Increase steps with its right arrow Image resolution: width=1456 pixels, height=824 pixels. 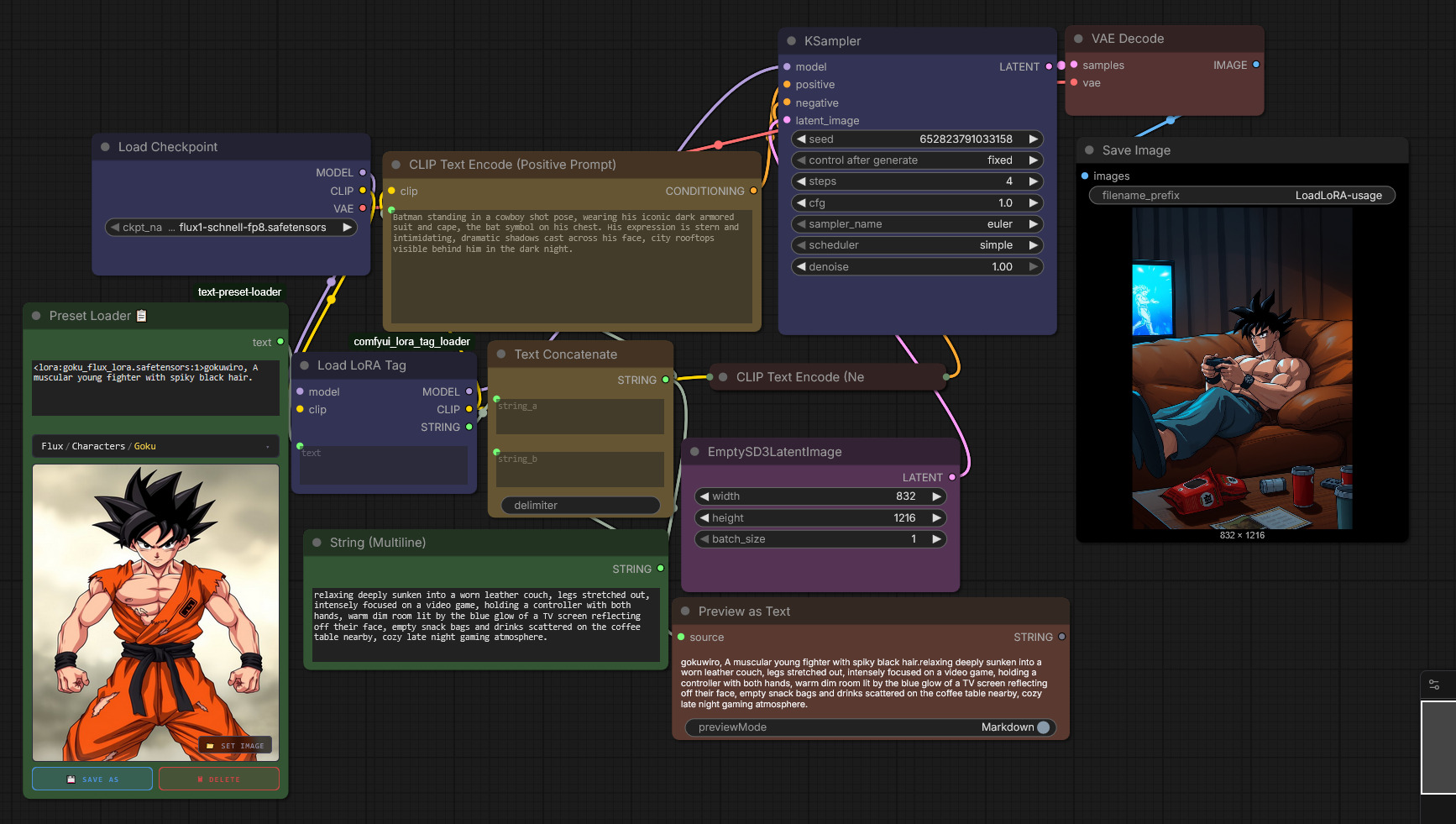pyautogui.click(x=1034, y=181)
